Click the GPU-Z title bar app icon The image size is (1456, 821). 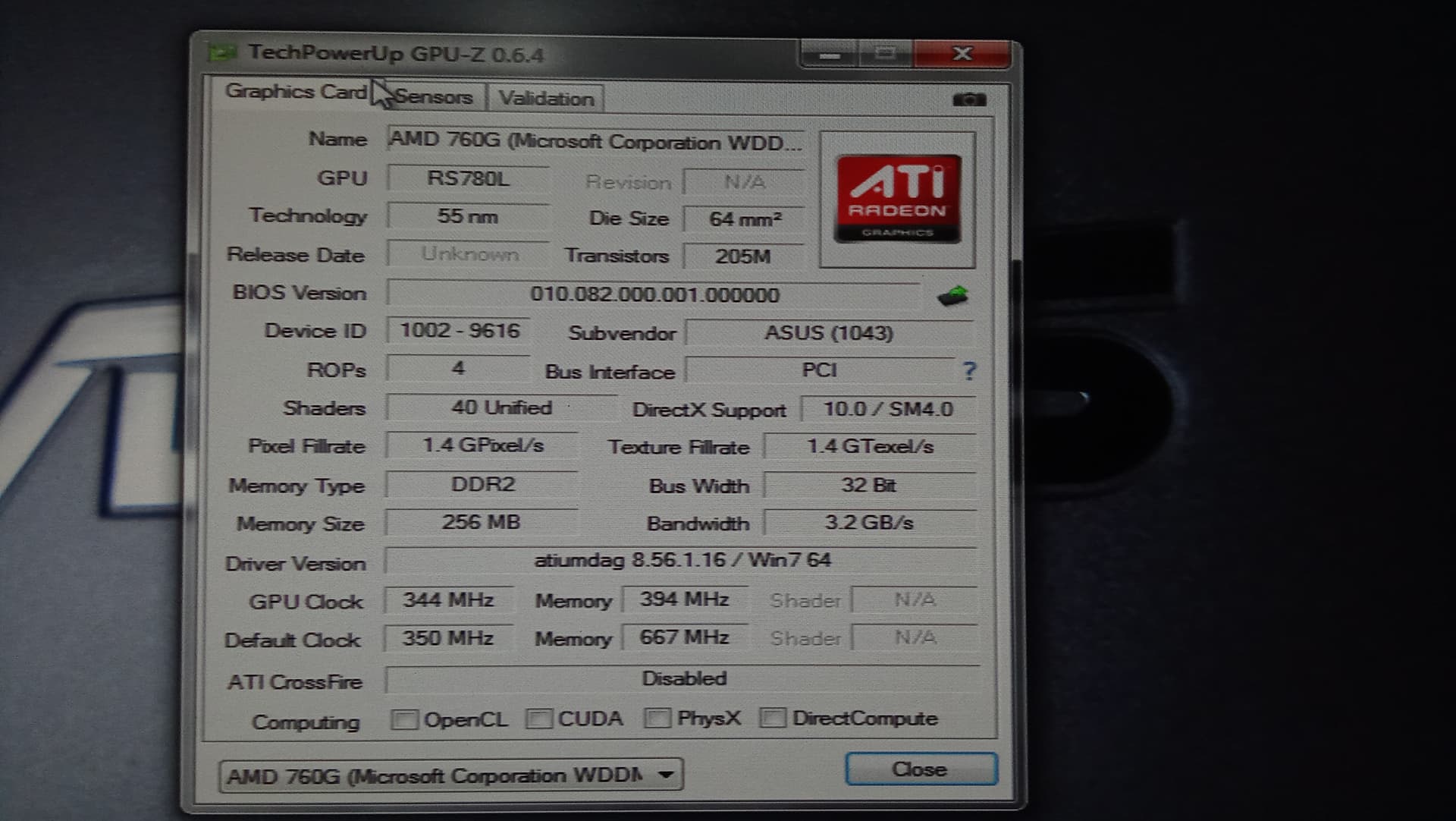(222, 52)
